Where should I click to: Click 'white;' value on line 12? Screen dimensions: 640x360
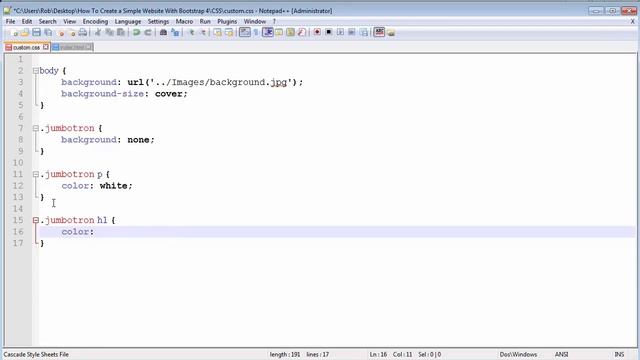click(x=116, y=186)
